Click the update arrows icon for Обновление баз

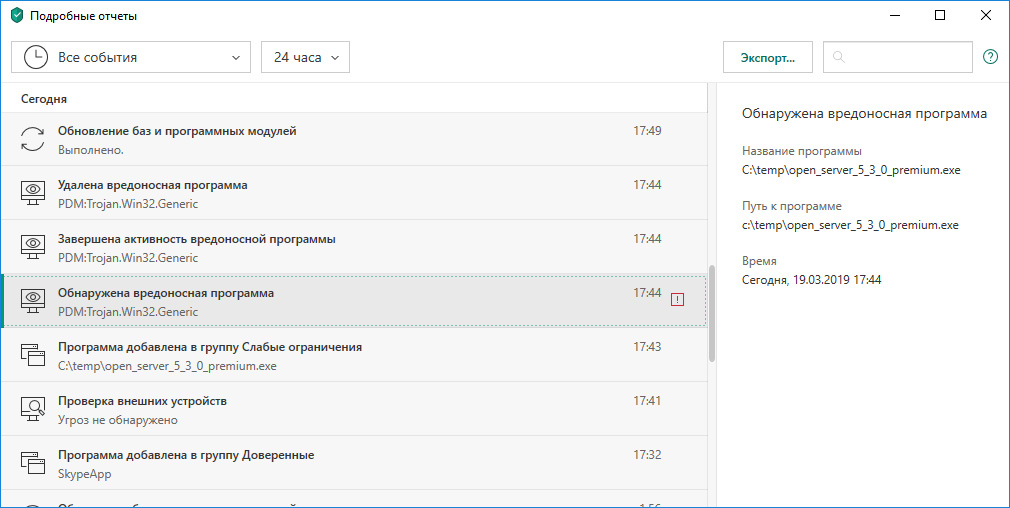click(33, 140)
